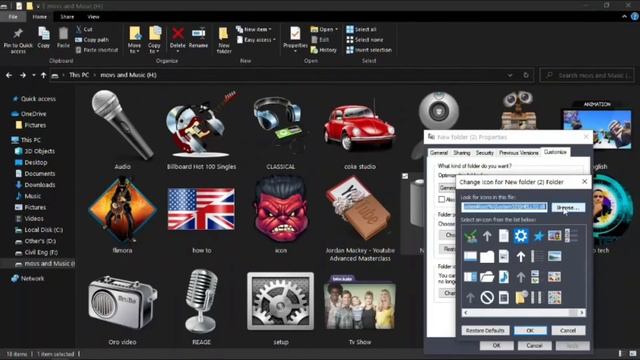Switch to the View ribbon tab
Image resolution: width=640 pixels, height=360 pixels.
93,17
